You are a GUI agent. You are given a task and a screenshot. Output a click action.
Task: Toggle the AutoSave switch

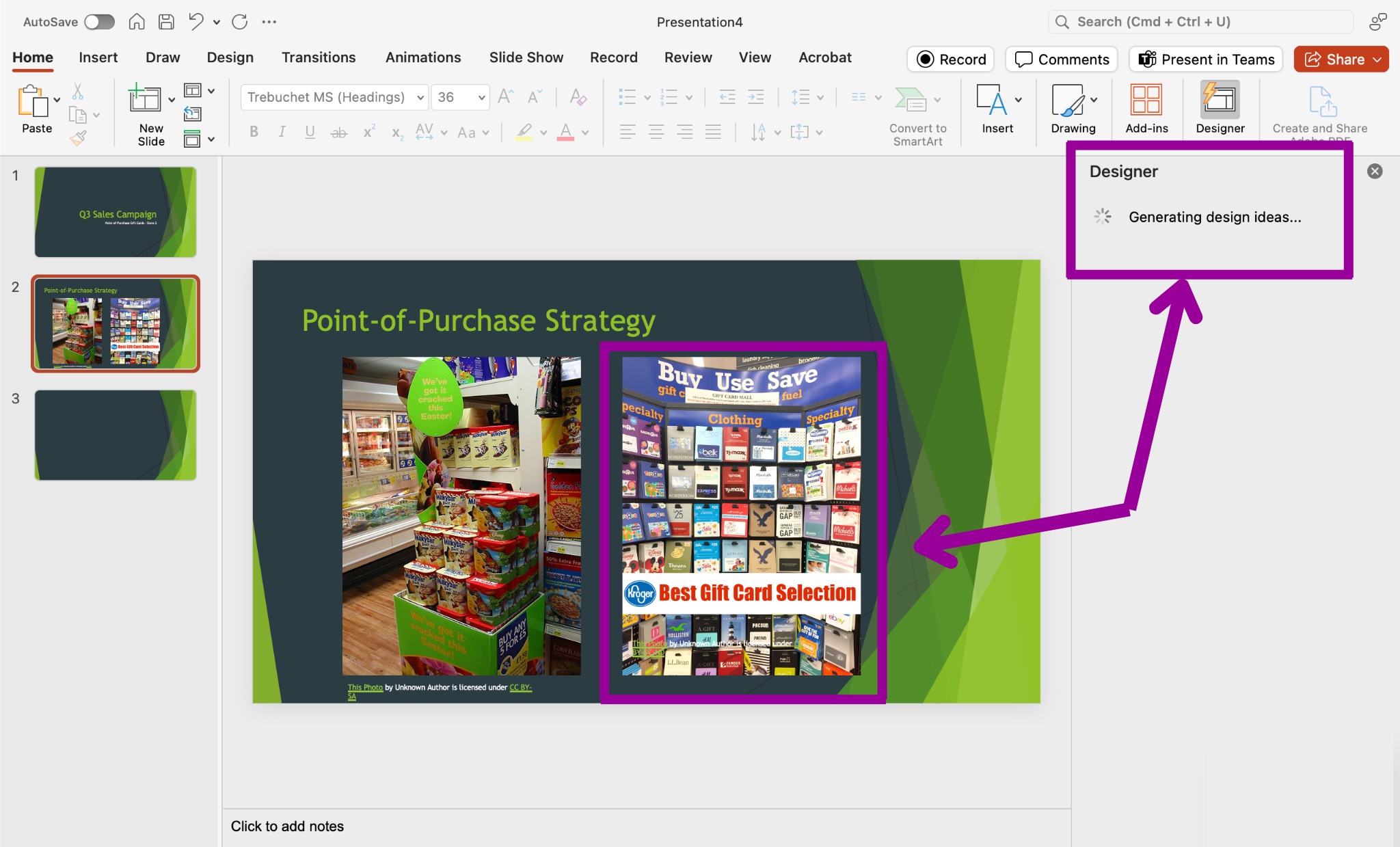[x=100, y=22]
